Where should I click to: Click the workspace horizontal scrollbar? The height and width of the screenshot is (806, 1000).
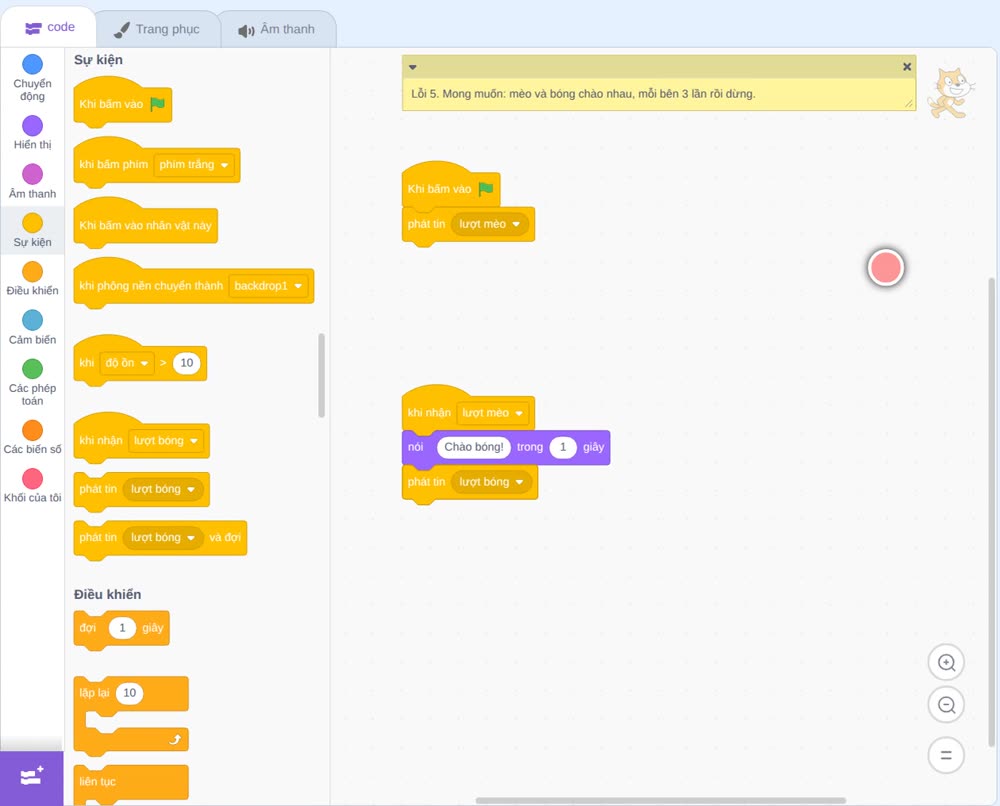coord(661,800)
